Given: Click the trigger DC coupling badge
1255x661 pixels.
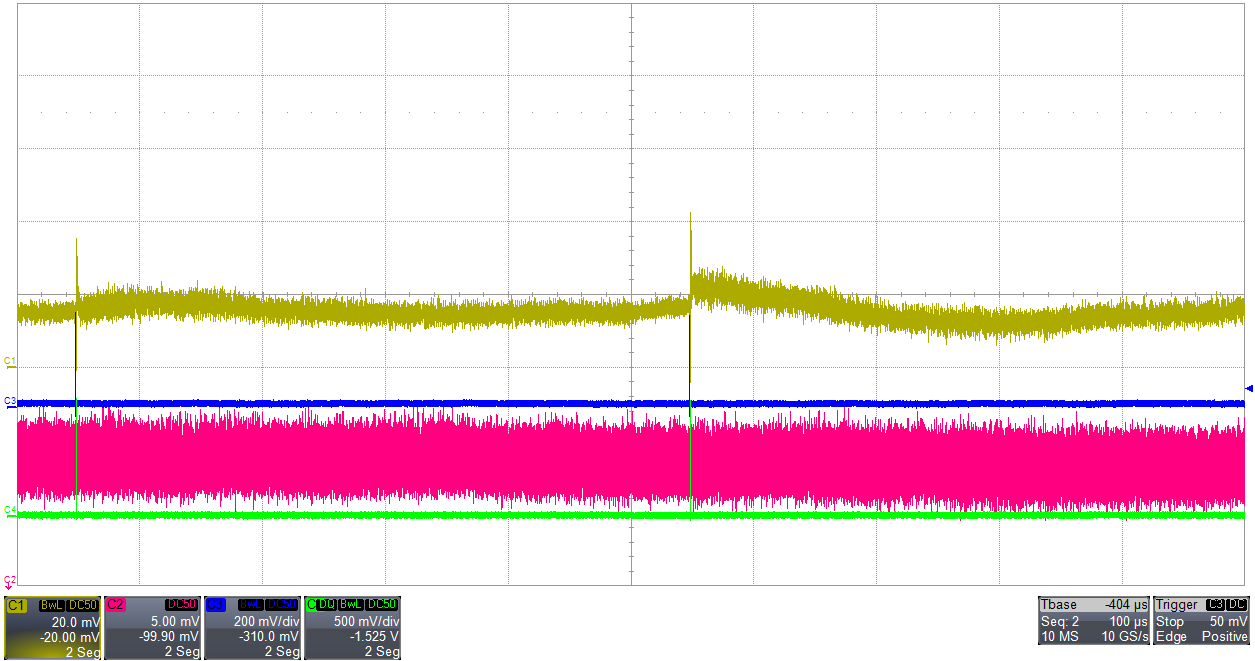Looking at the screenshot, I should pos(1237,604).
